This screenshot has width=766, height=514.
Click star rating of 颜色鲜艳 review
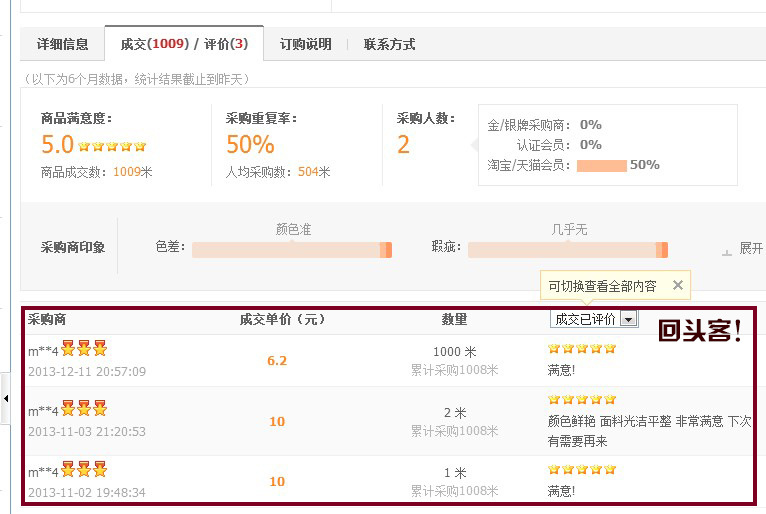[582, 400]
